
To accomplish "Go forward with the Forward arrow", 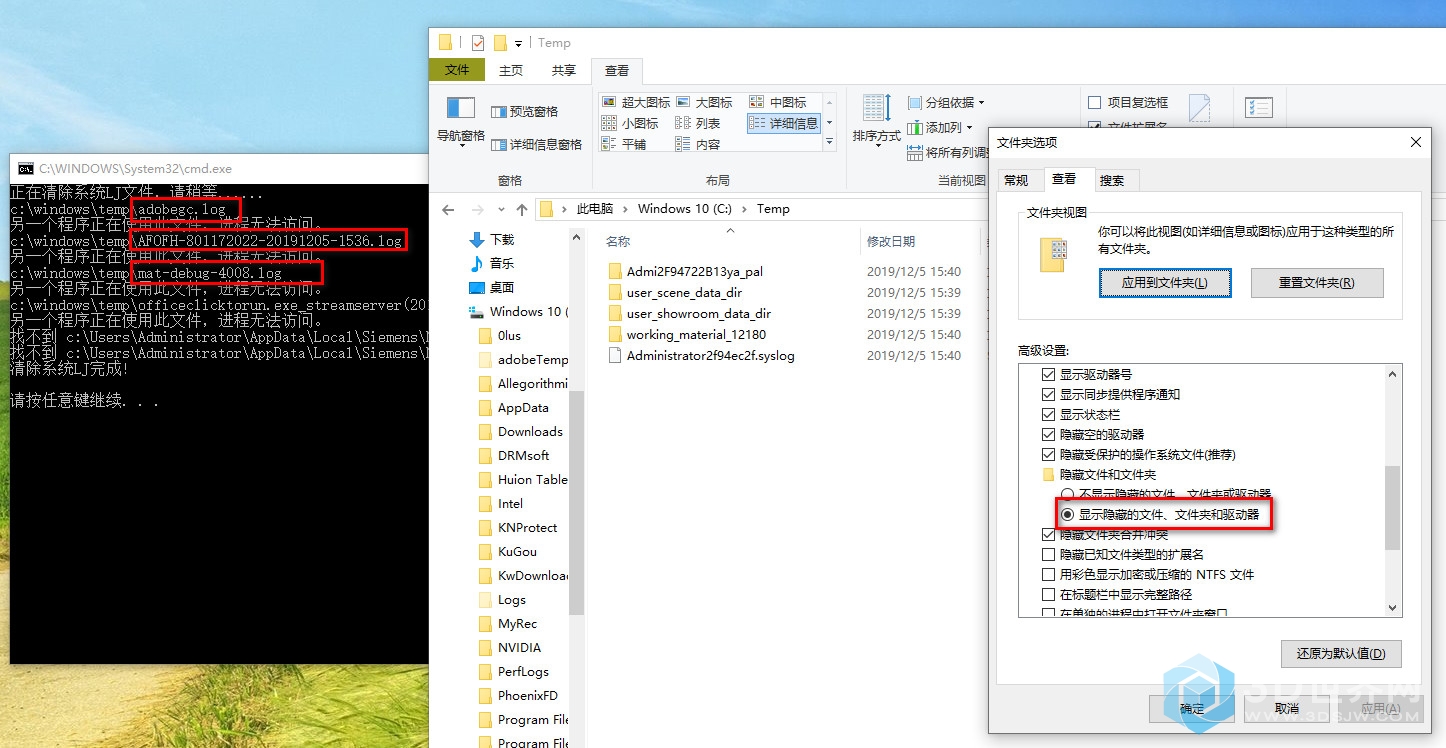I will click(477, 209).
